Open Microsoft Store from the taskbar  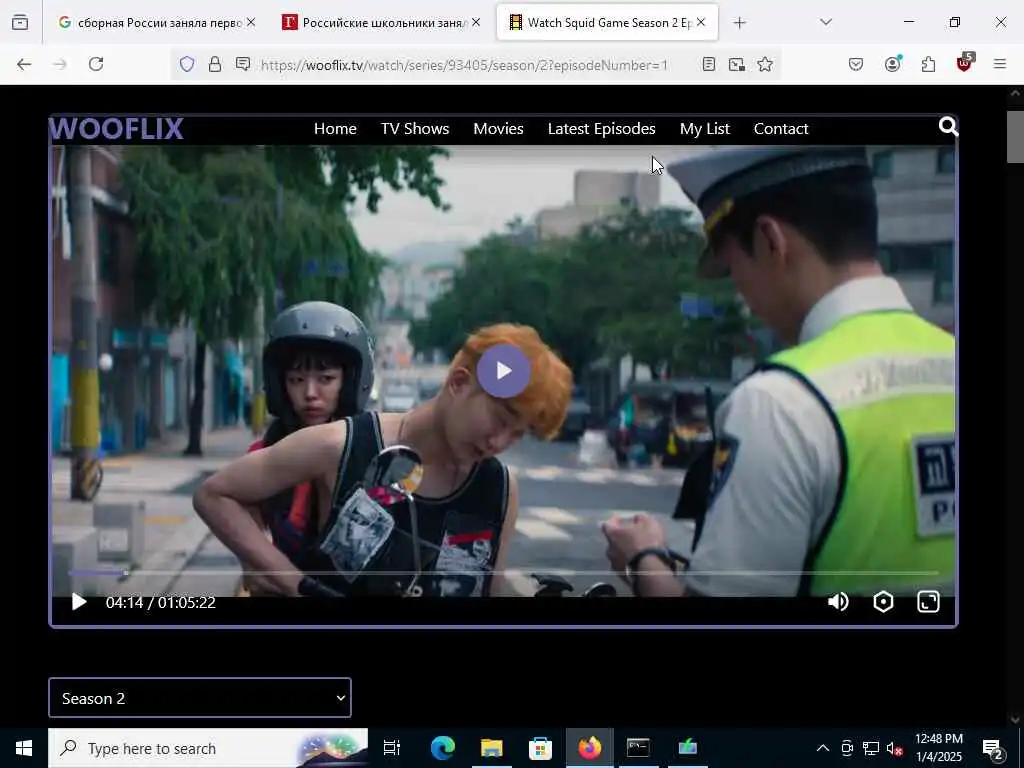(540, 748)
